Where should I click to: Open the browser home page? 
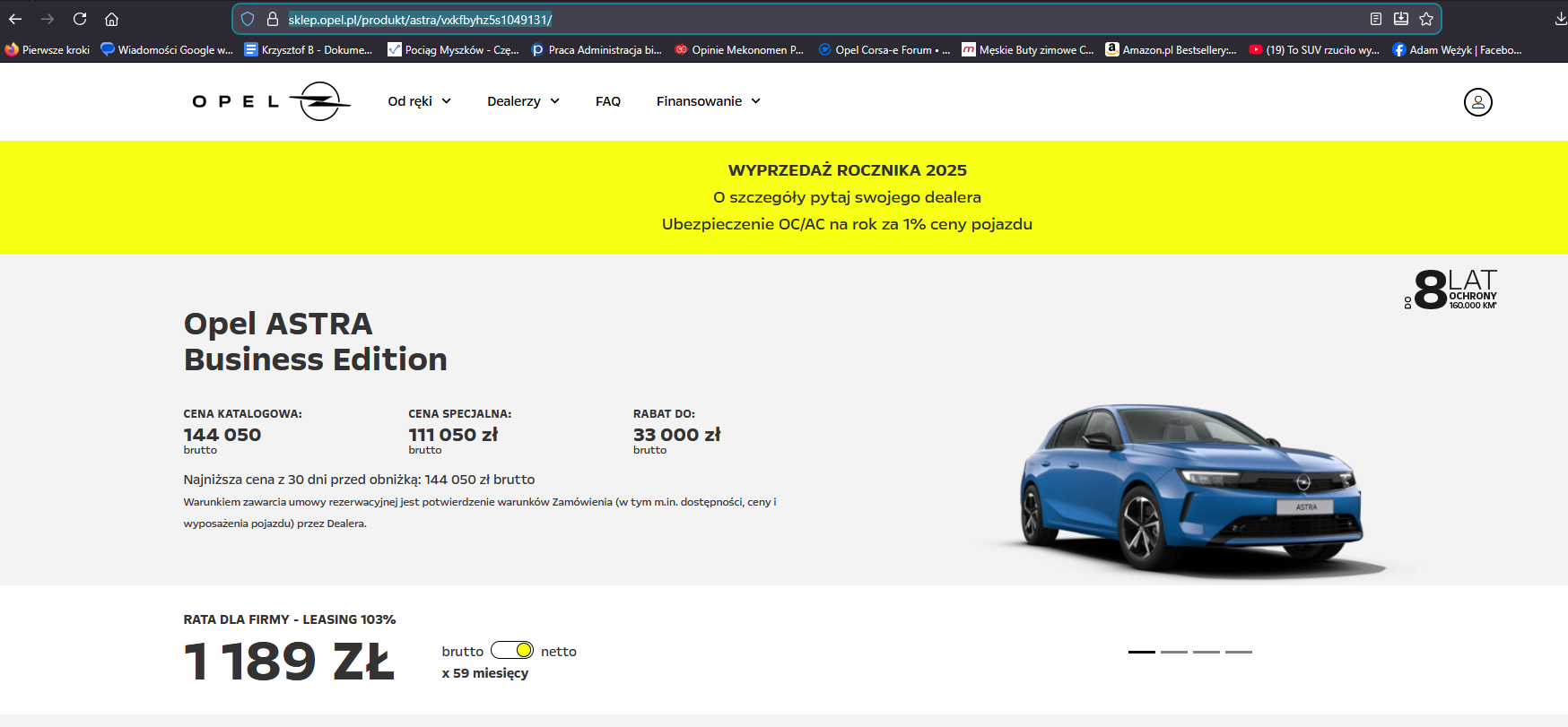pos(111,19)
